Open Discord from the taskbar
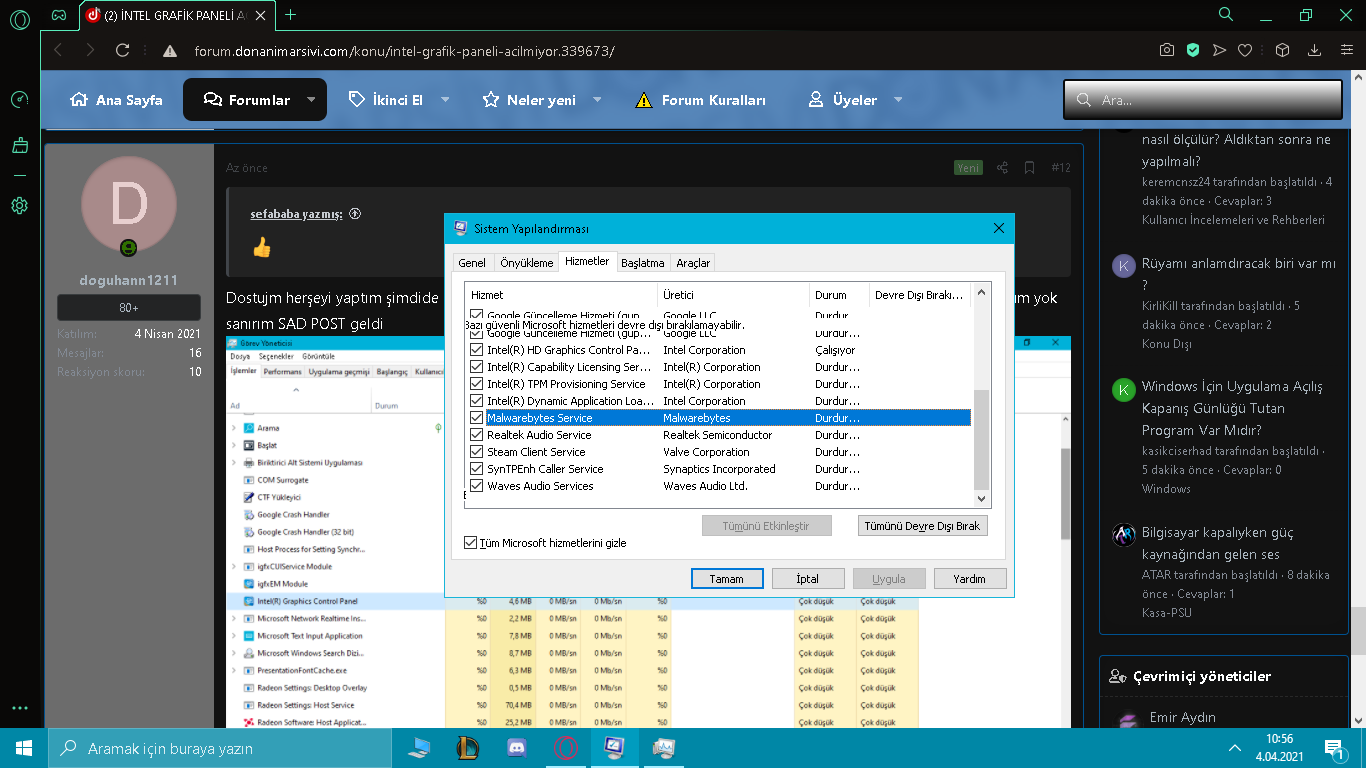 517,747
